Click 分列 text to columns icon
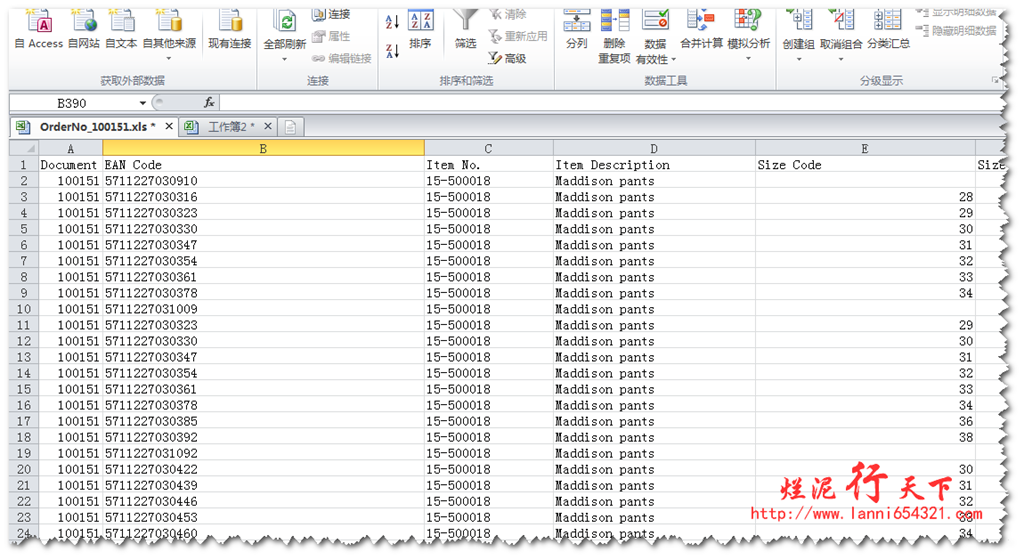1024x560 pixels. 577,27
